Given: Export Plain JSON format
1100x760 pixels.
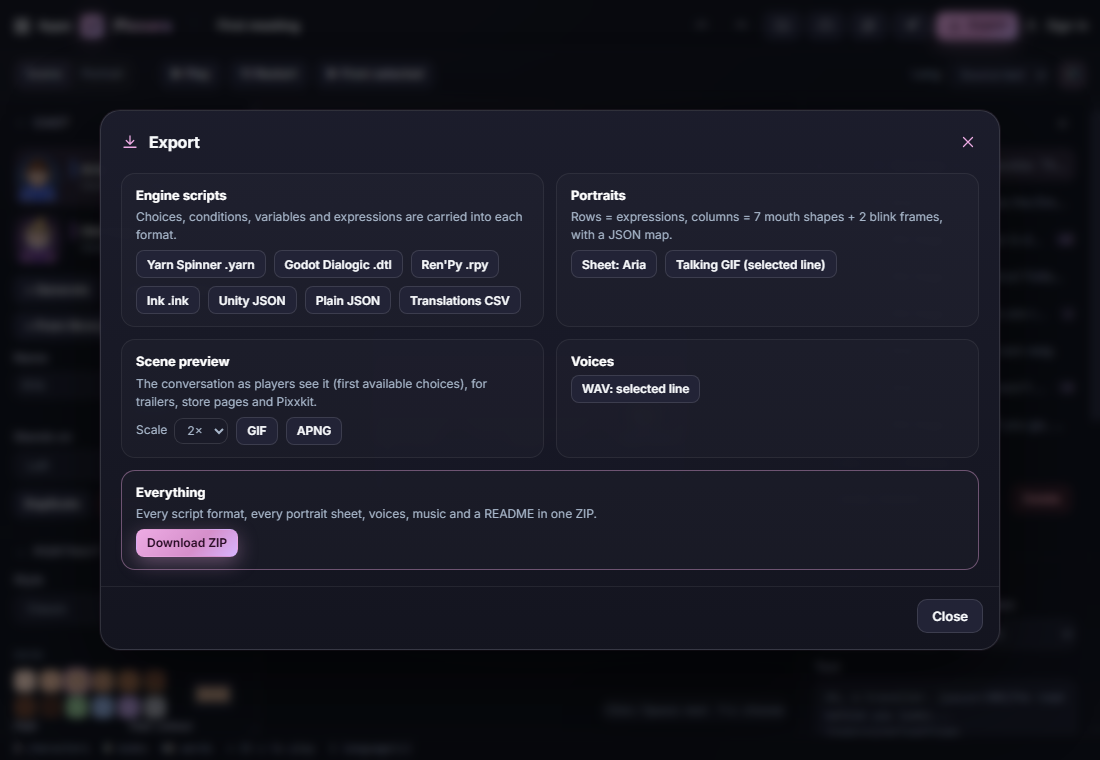Looking at the screenshot, I should coord(347,300).
